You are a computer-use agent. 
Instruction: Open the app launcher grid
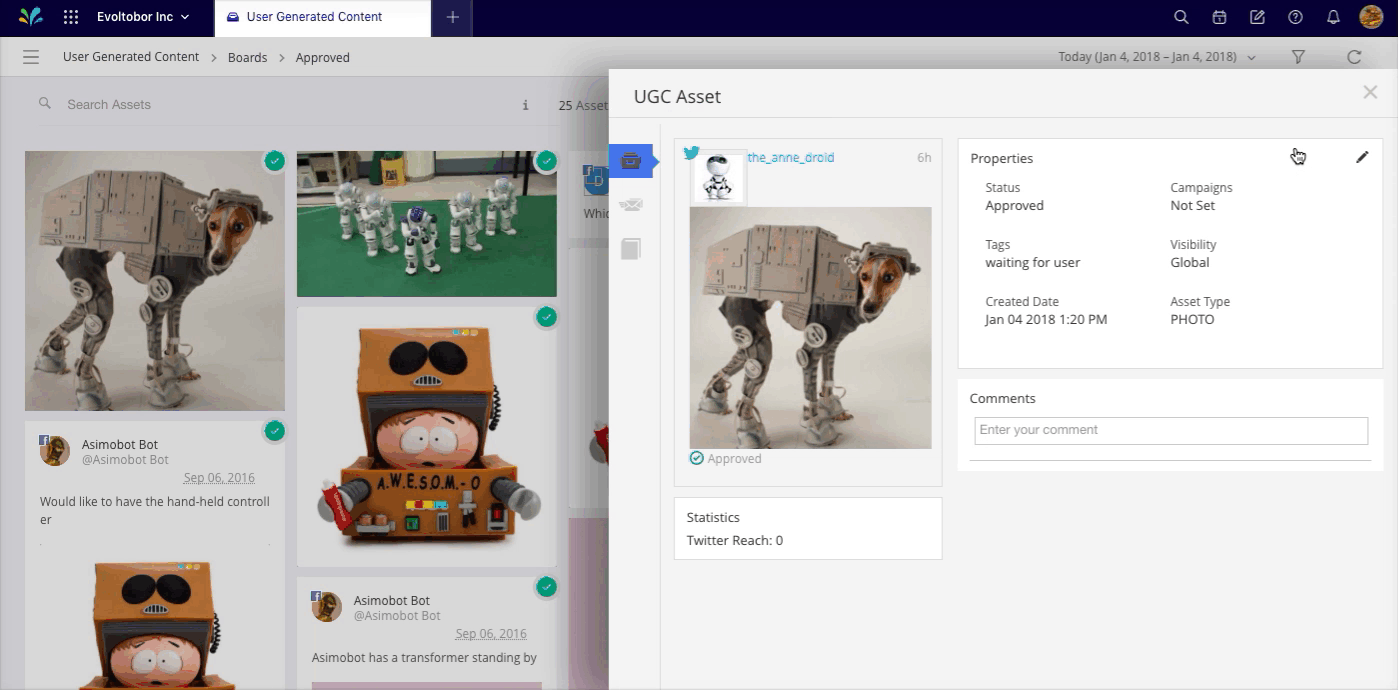tap(71, 17)
